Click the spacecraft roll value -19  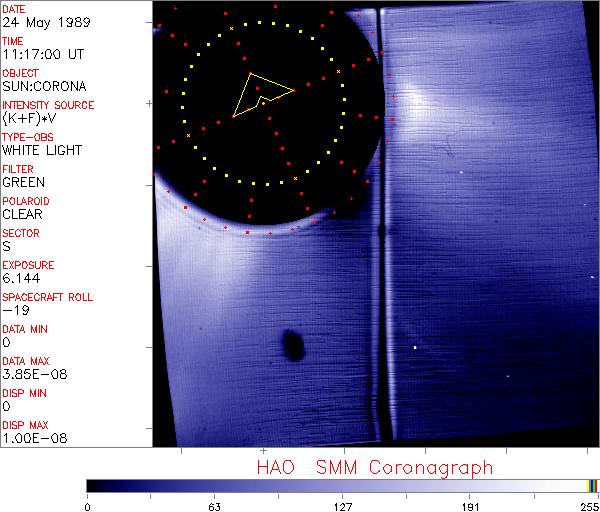[x=14, y=310]
